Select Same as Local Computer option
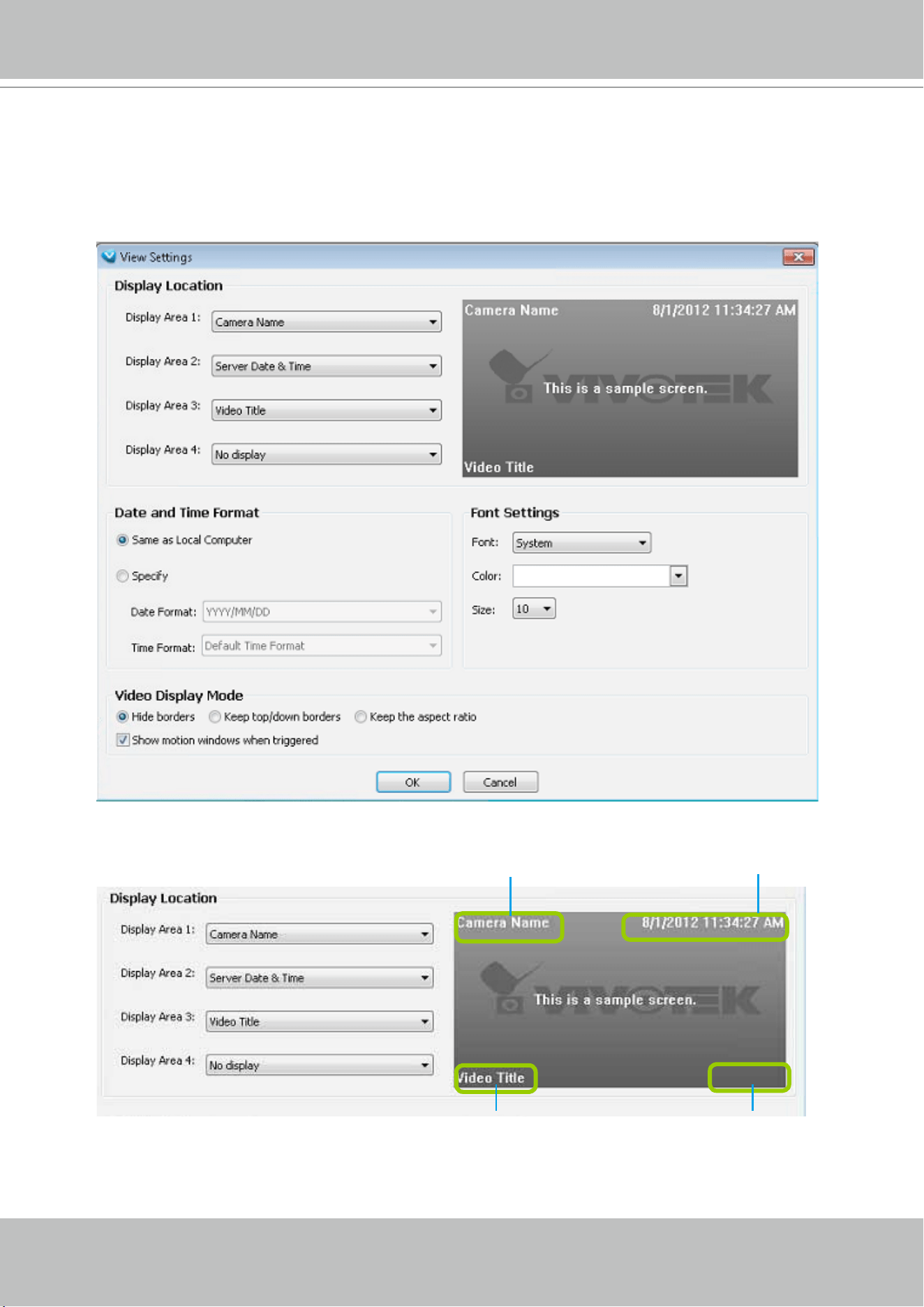This screenshot has width=924, height=1307. click(123, 540)
